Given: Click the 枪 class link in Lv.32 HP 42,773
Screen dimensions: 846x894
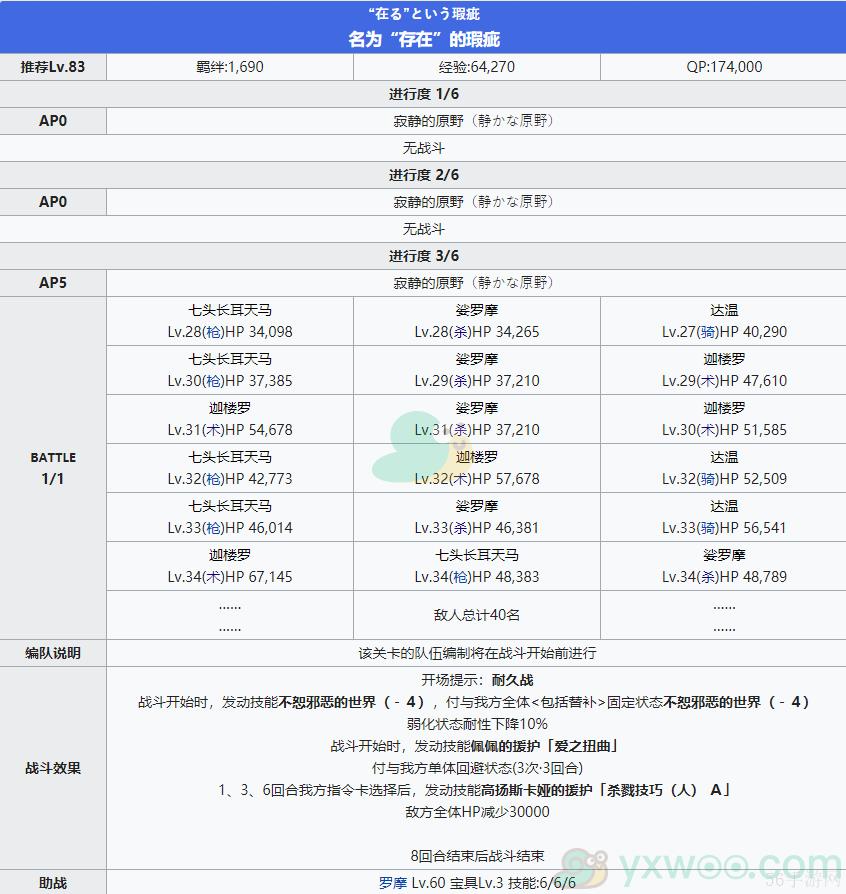Looking at the screenshot, I should (214, 479).
